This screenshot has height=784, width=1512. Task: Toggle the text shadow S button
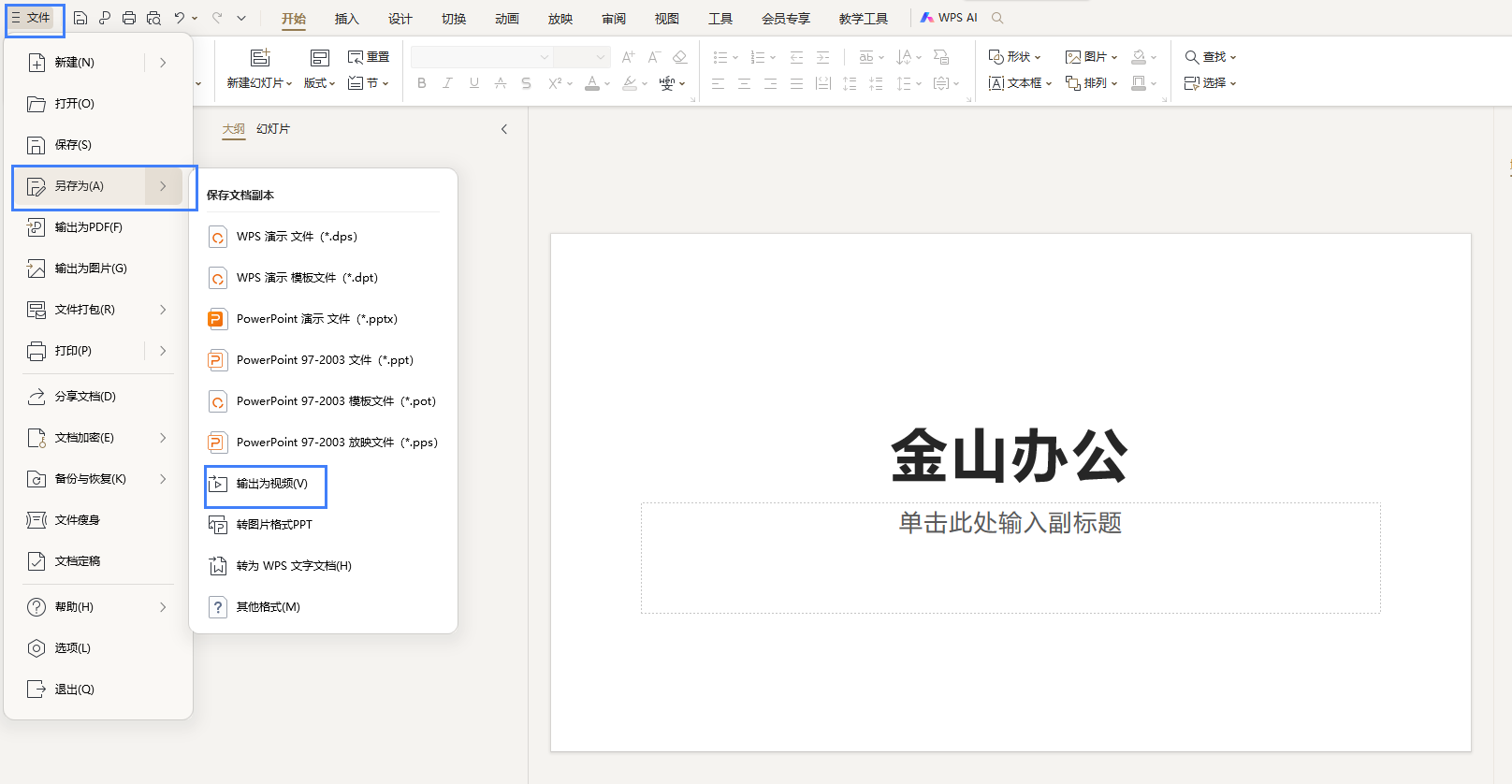527,83
